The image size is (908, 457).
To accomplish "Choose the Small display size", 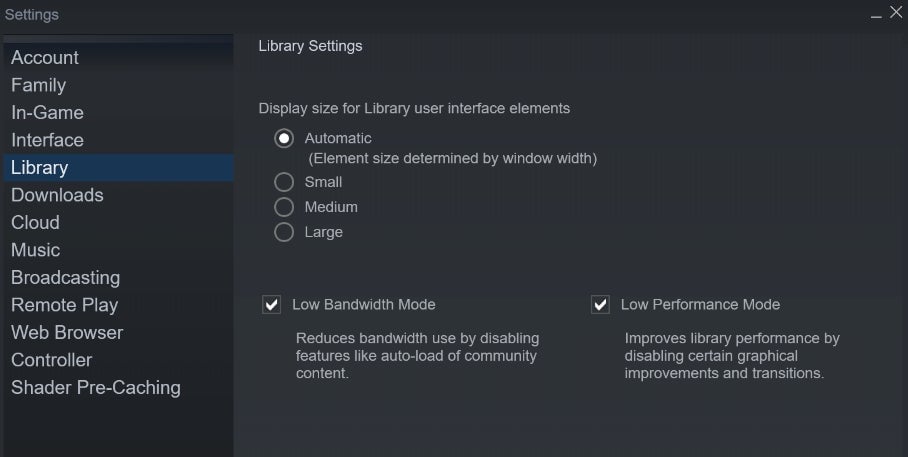I will (x=284, y=182).
